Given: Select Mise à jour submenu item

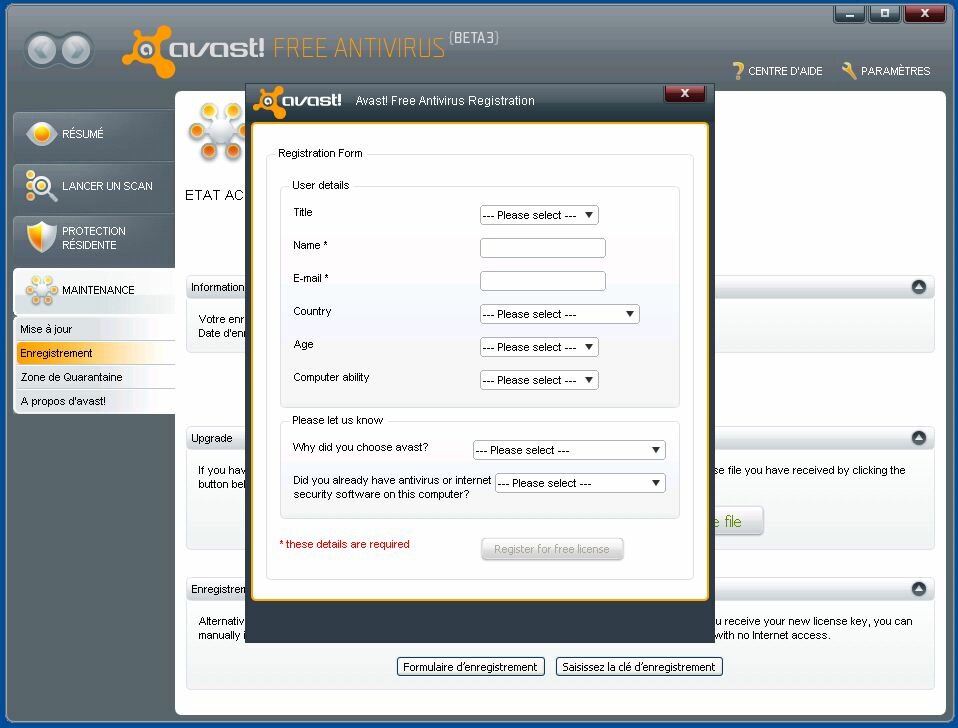Looking at the screenshot, I should coord(95,329).
